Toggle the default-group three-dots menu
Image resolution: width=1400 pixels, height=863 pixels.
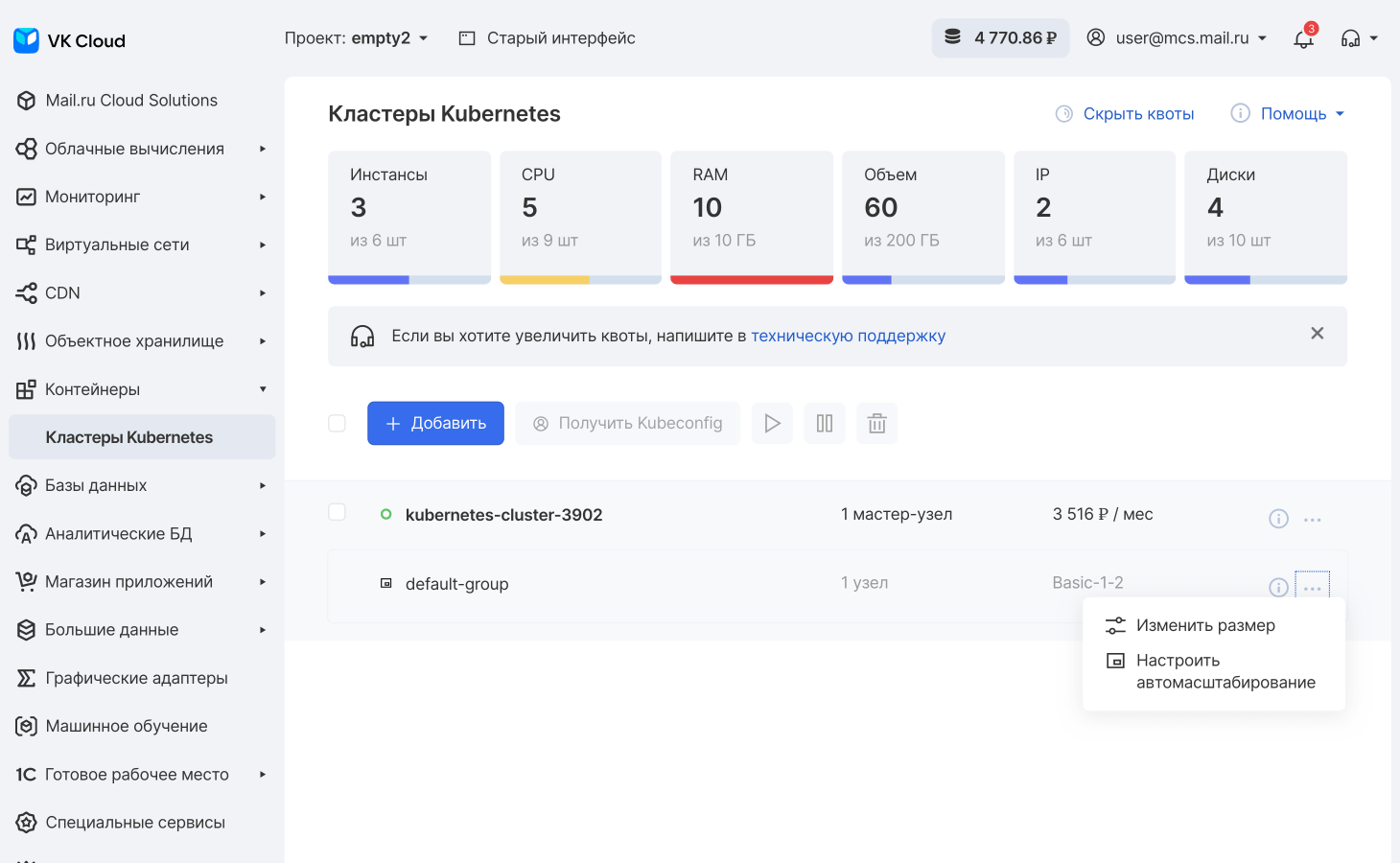[1313, 585]
